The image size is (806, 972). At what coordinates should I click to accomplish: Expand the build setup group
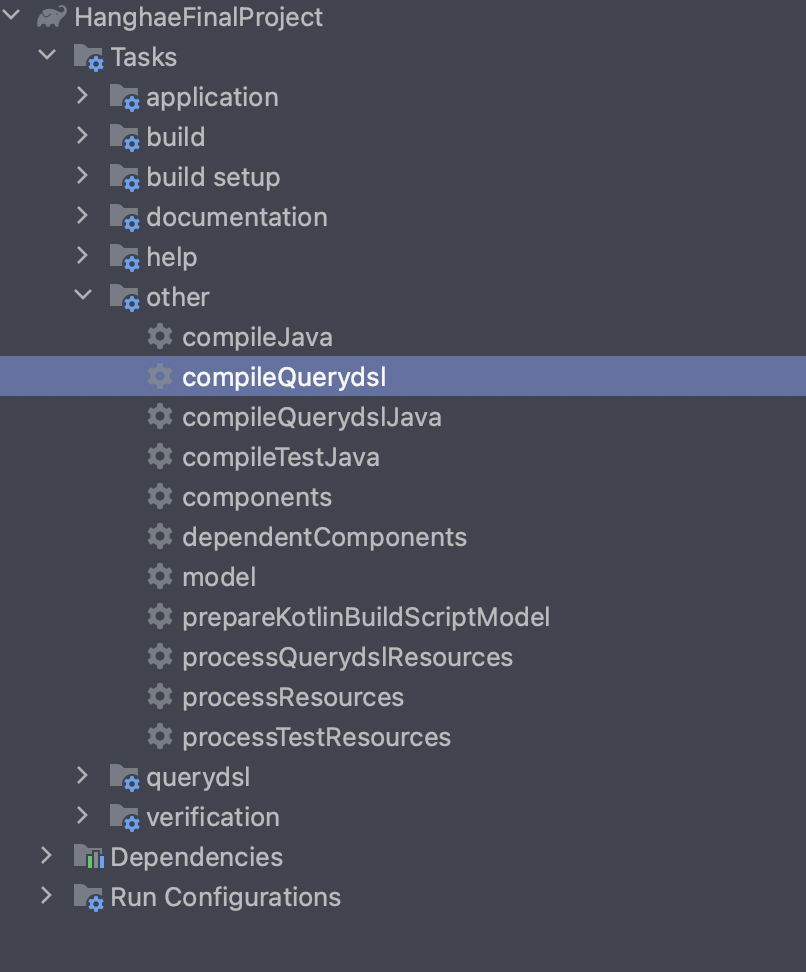(82, 175)
